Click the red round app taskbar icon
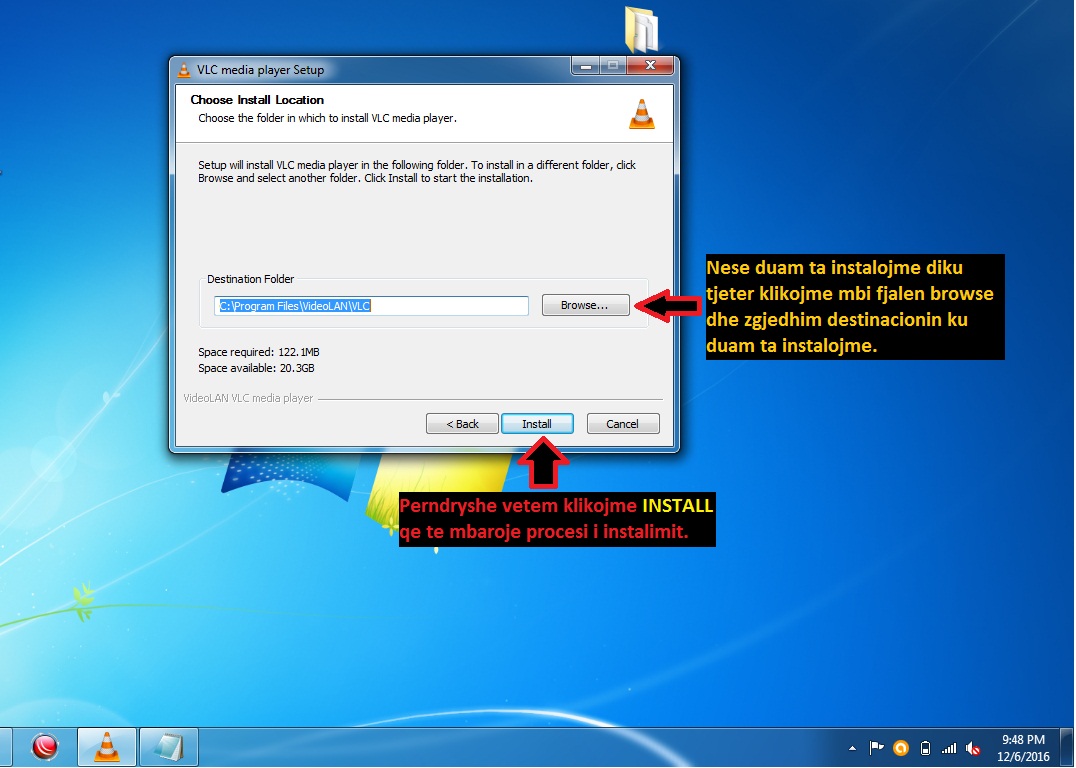The height and width of the screenshot is (768, 1076). (x=45, y=747)
